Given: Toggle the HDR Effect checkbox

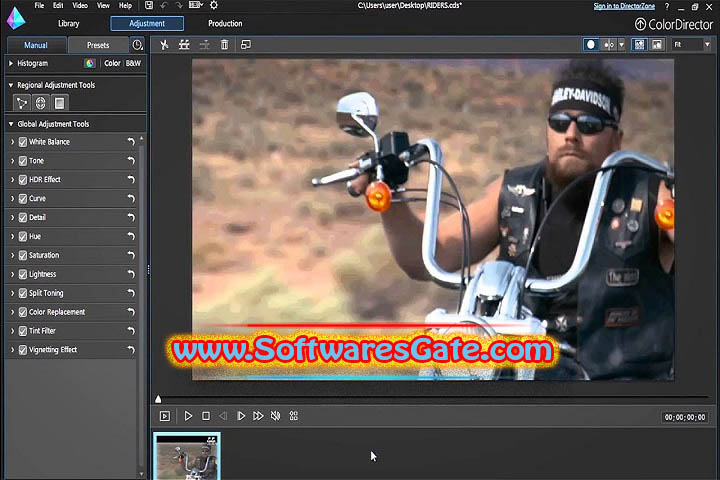Looking at the screenshot, I should [23, 180].
